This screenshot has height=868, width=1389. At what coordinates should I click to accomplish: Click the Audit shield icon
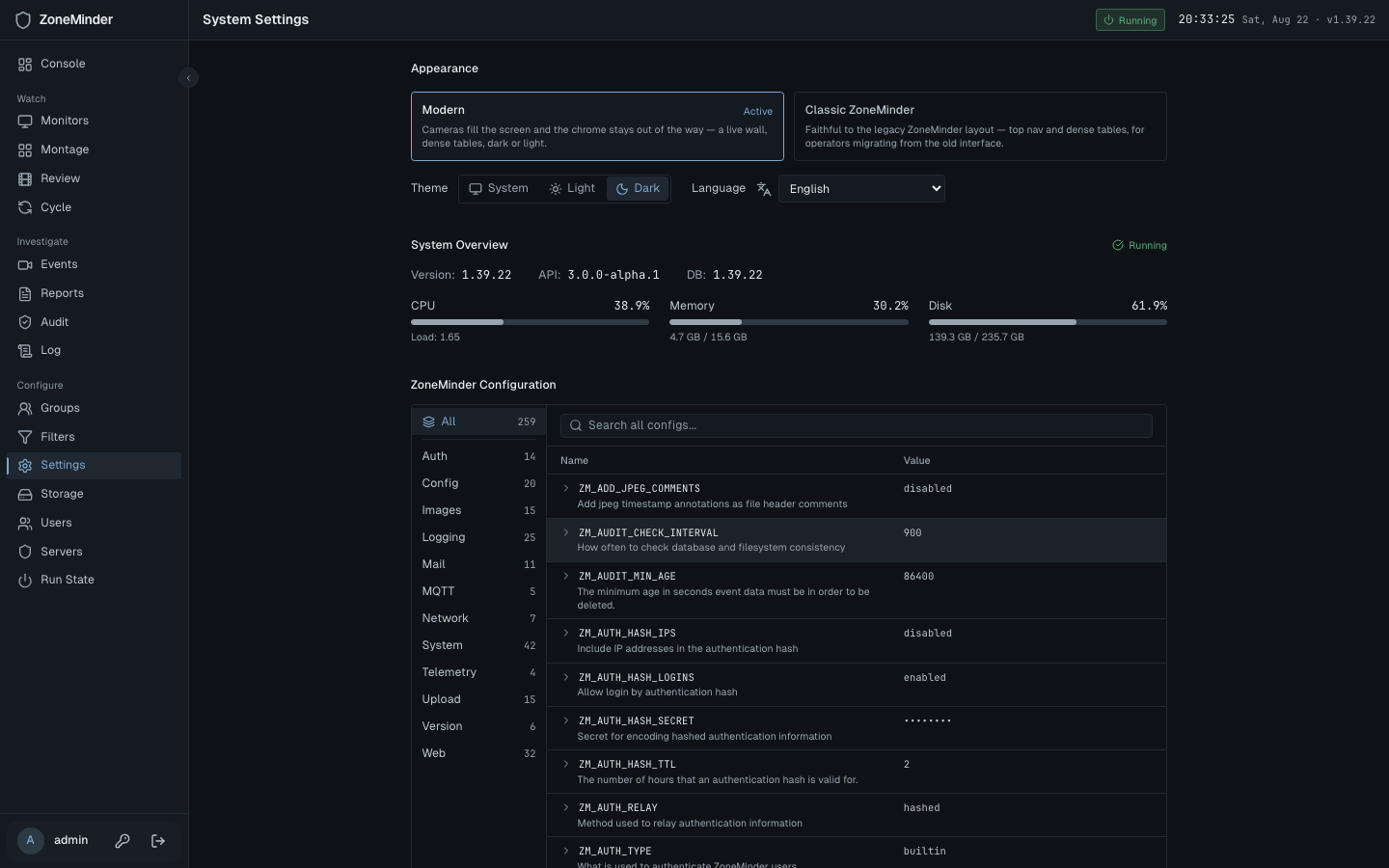[x=25, y=322]
